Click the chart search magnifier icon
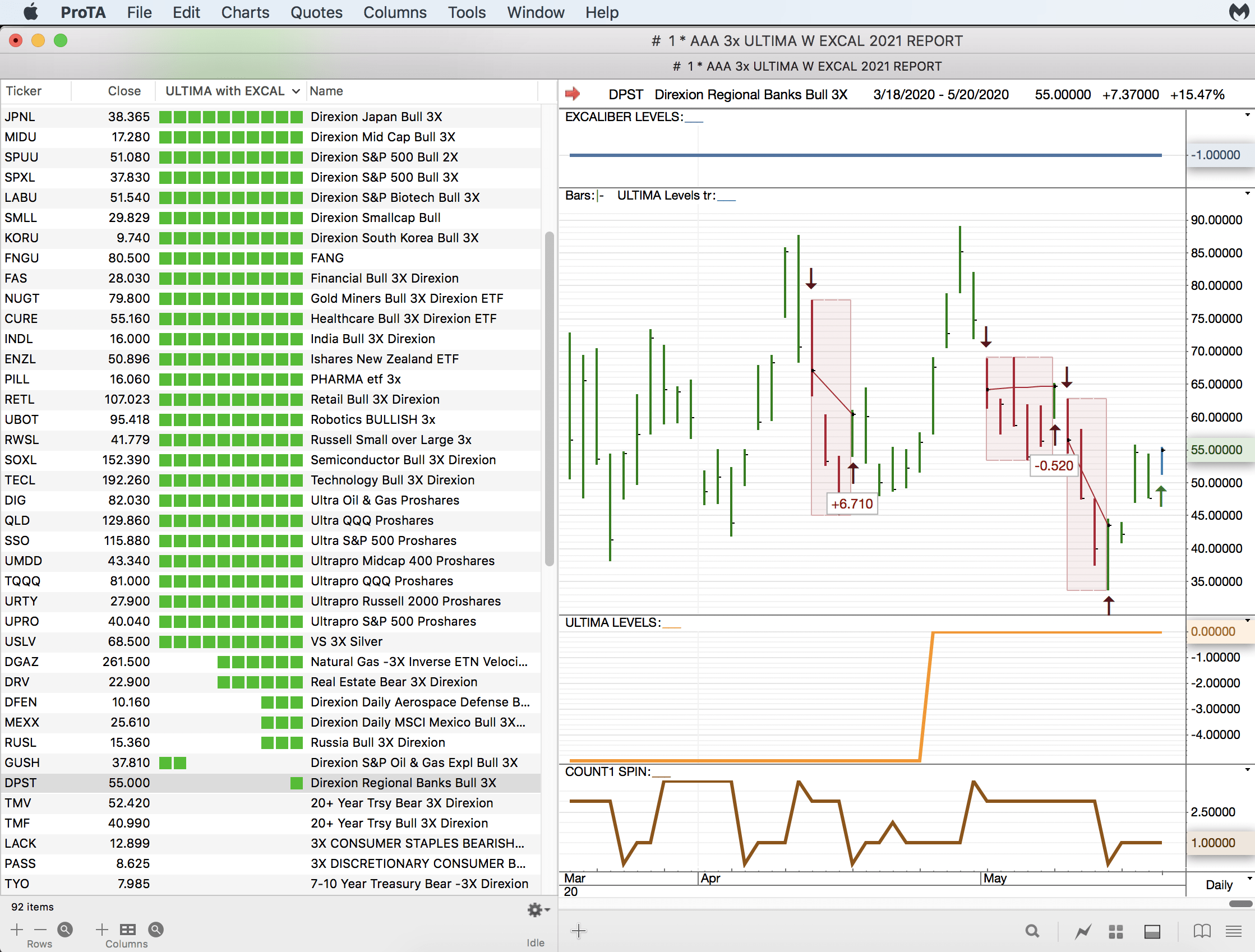The image size is (1255, 952). click(x=1032, y=931)
